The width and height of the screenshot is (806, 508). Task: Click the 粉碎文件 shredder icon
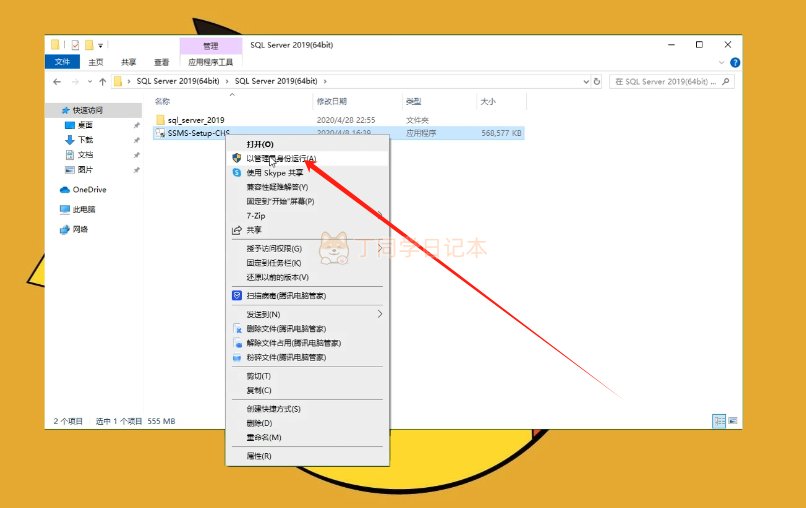point(237,357)
